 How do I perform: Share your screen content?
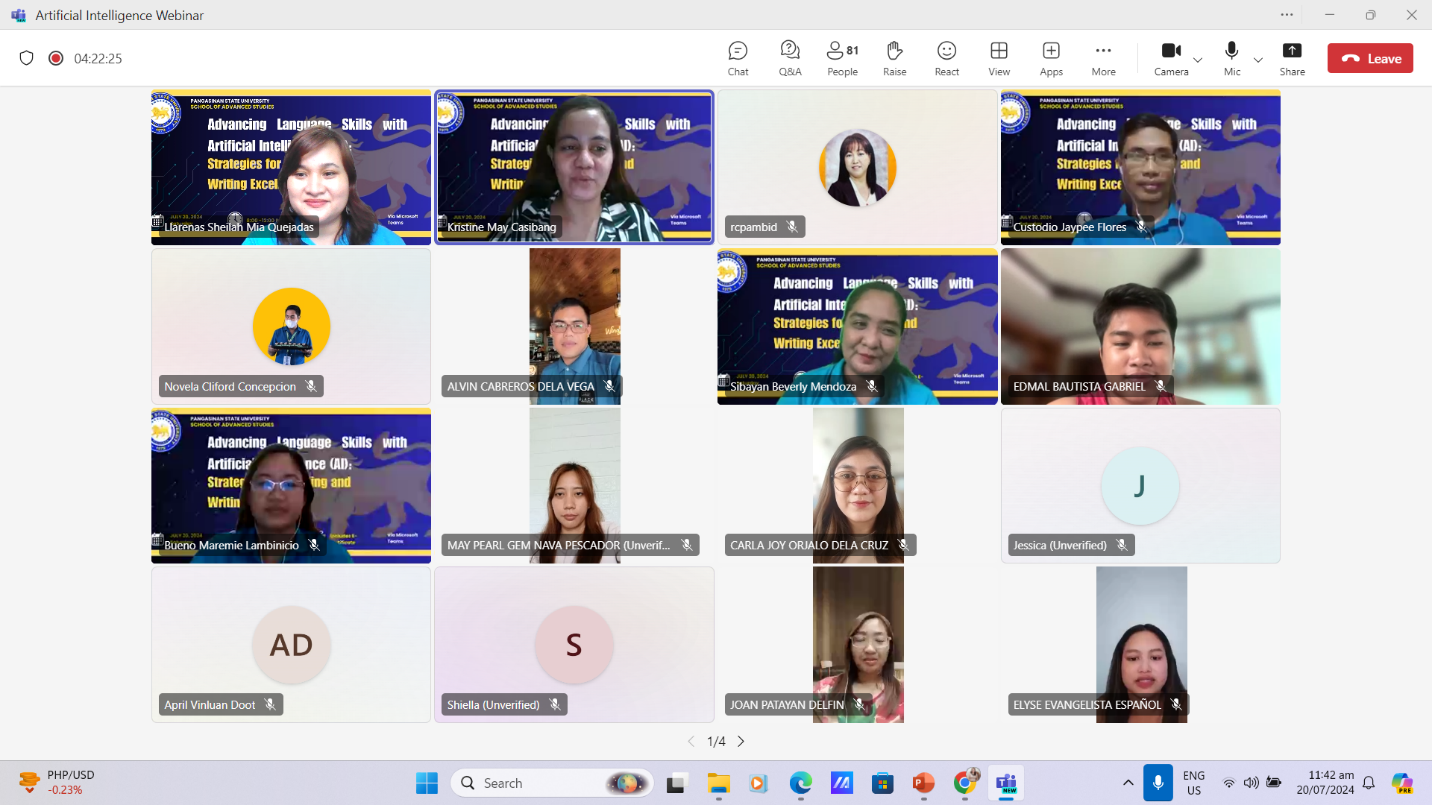1292,58
